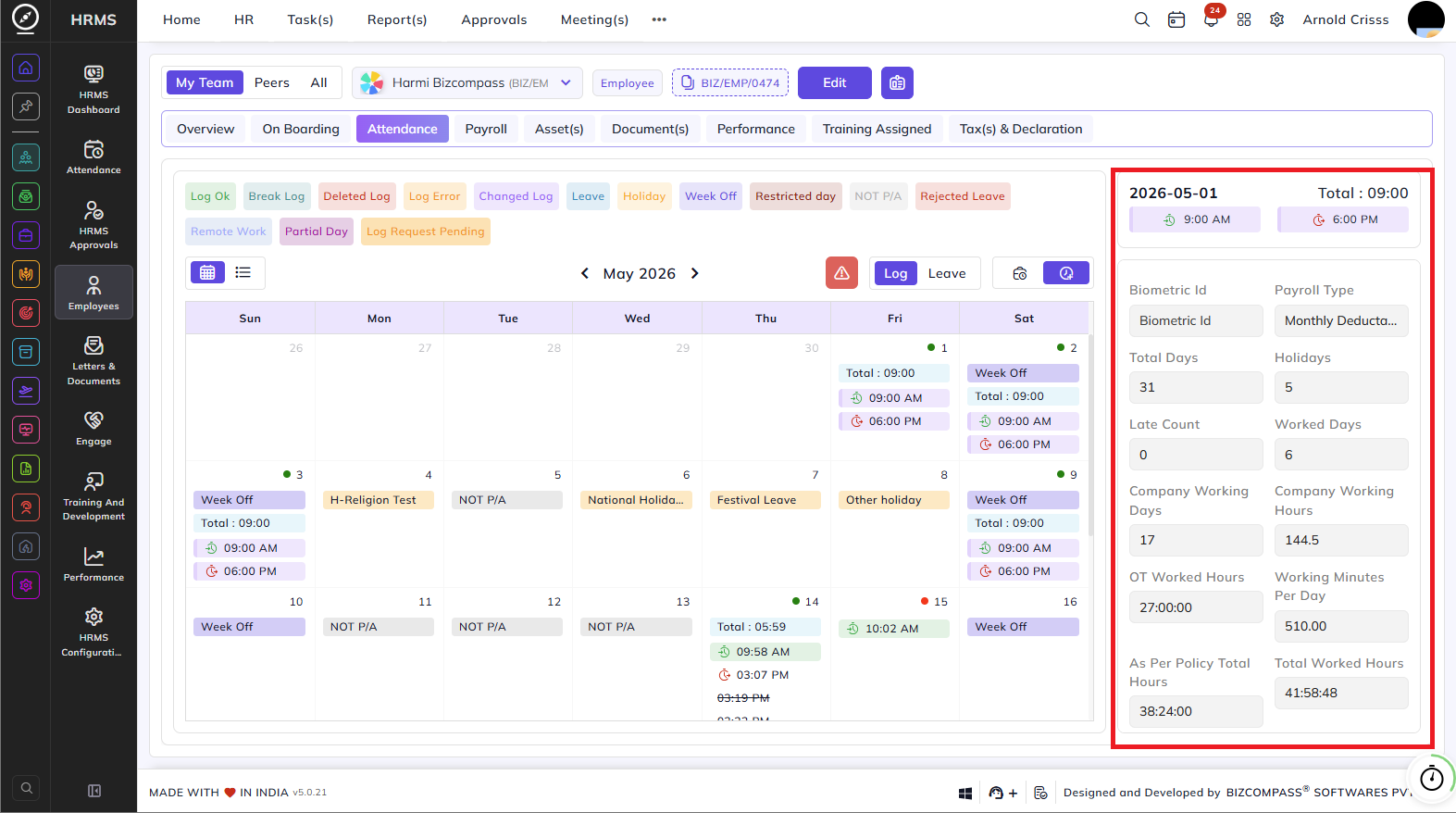This screenshot has height=813, width=1456.
Task: Open the floating timer clock button
Action: [x=1431, y=778]
